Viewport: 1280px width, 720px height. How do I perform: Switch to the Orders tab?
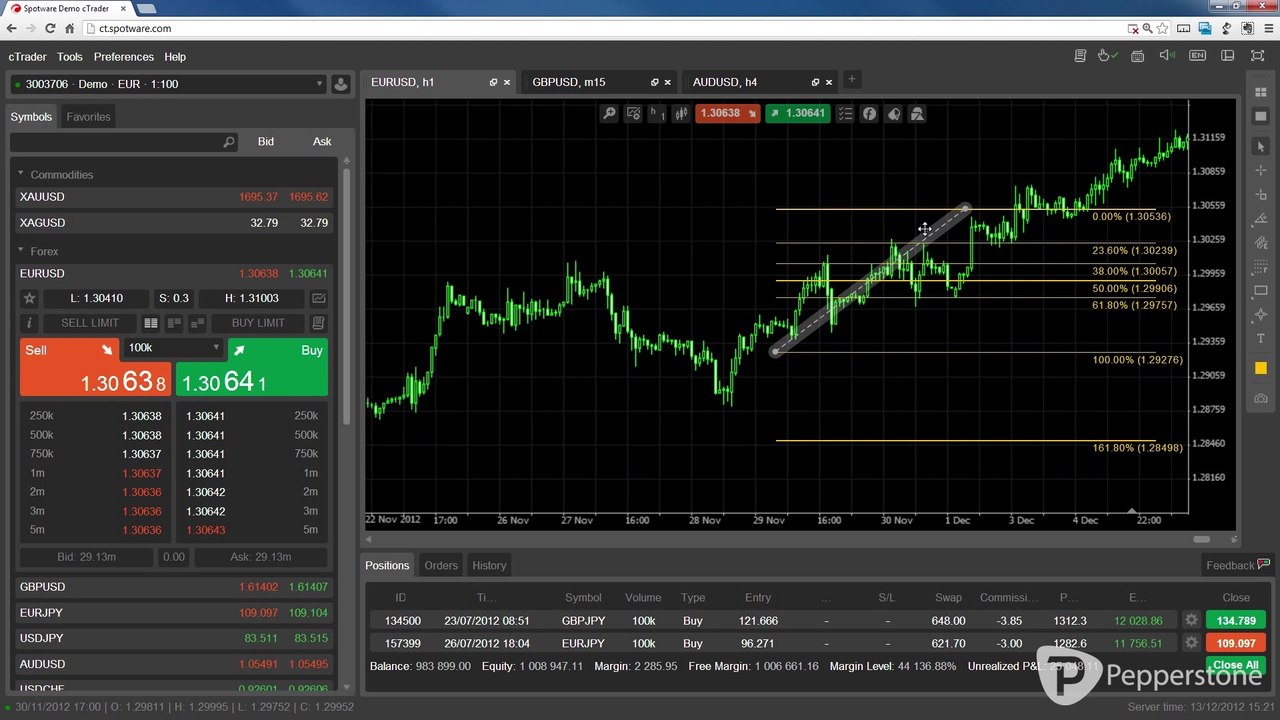[441, 565]
